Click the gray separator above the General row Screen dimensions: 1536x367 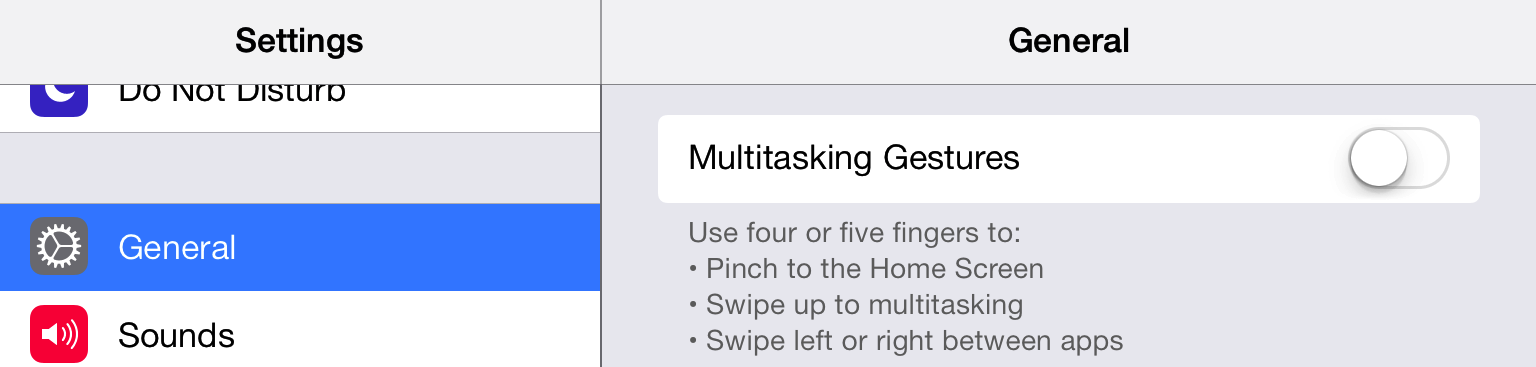click(300, 168)
